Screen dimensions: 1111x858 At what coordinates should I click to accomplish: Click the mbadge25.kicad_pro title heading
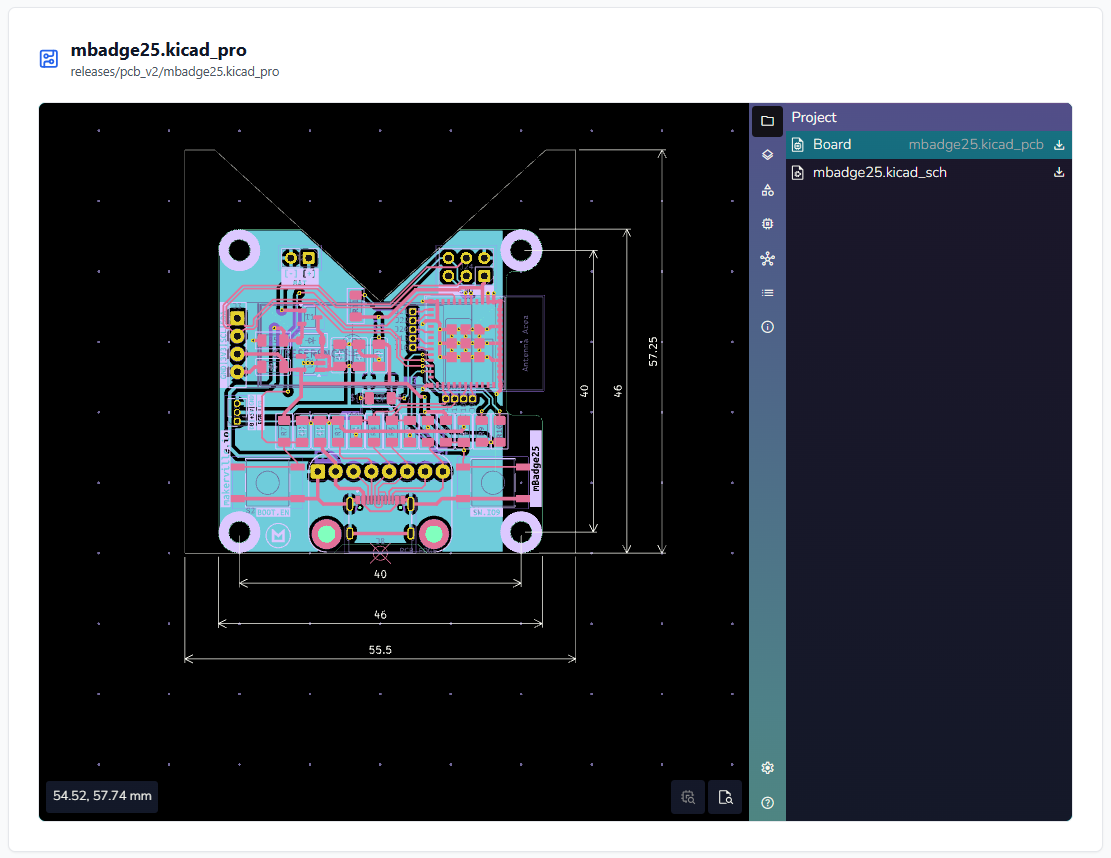click(158, 50)
